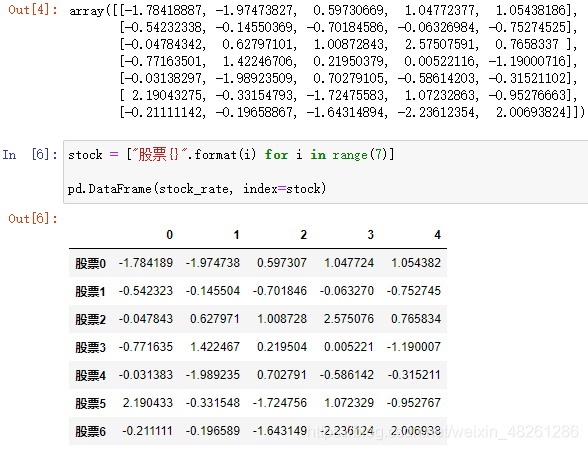Click cell value -1.190007
Screen dimensions: 588x450
point(414,347)
